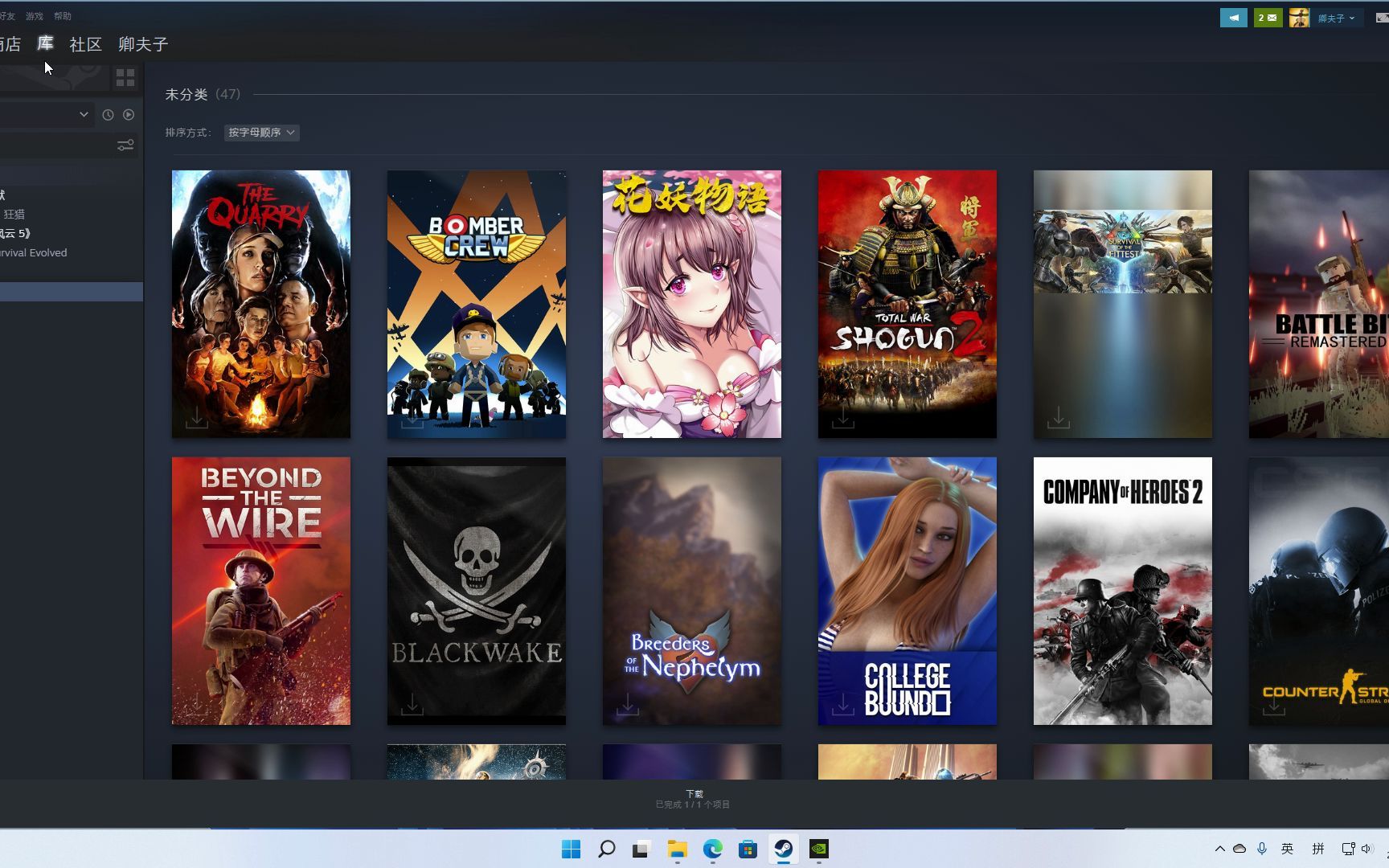Screen dimensions: 1389x868
Task: Open advanced filter sliders icon
Action: coord(125,145)
